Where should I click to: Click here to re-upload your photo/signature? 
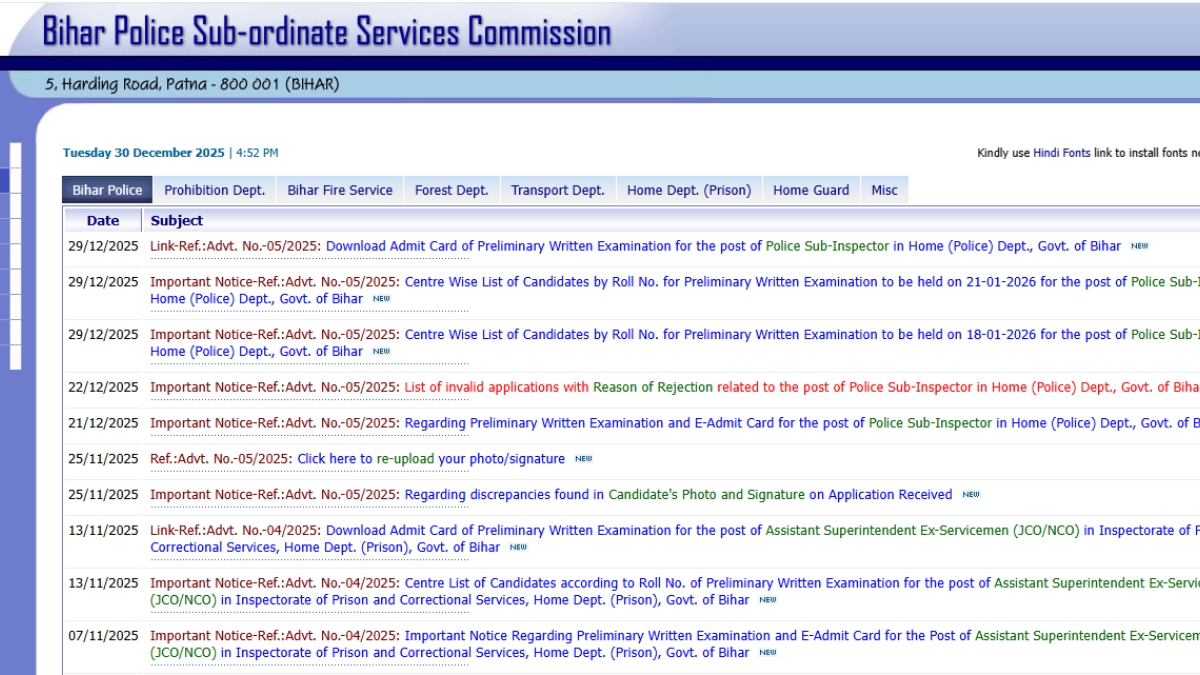click(x=430, y=459)
